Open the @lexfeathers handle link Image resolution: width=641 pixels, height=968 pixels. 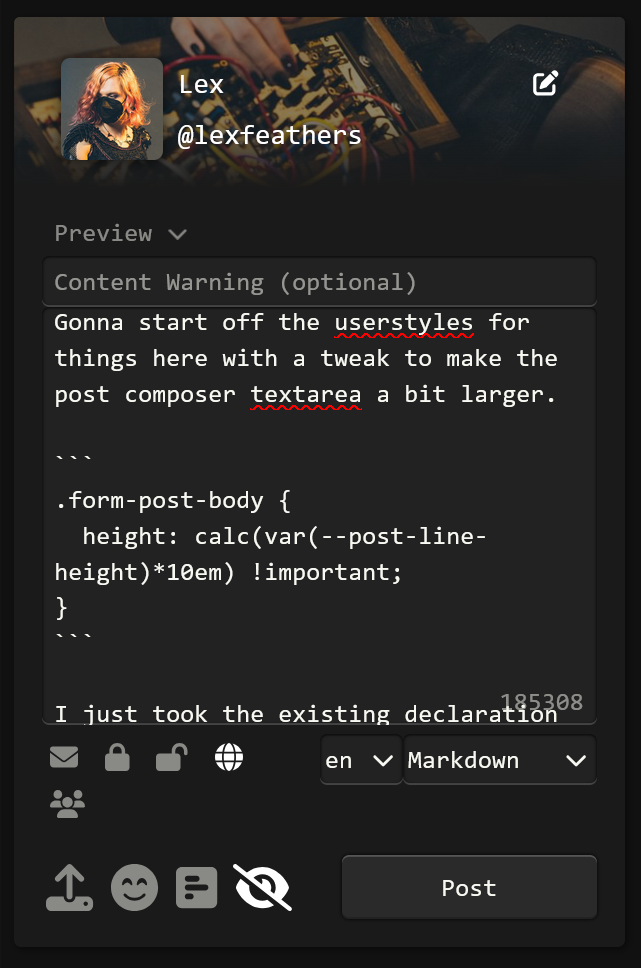(269, 135)
